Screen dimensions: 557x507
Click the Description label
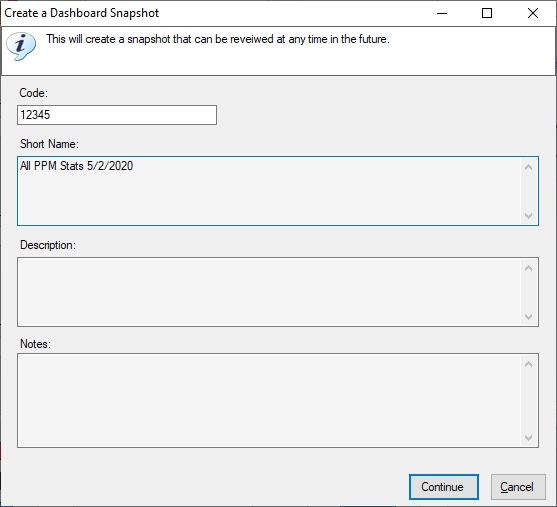pyautogui.click(x=48, y=245)
